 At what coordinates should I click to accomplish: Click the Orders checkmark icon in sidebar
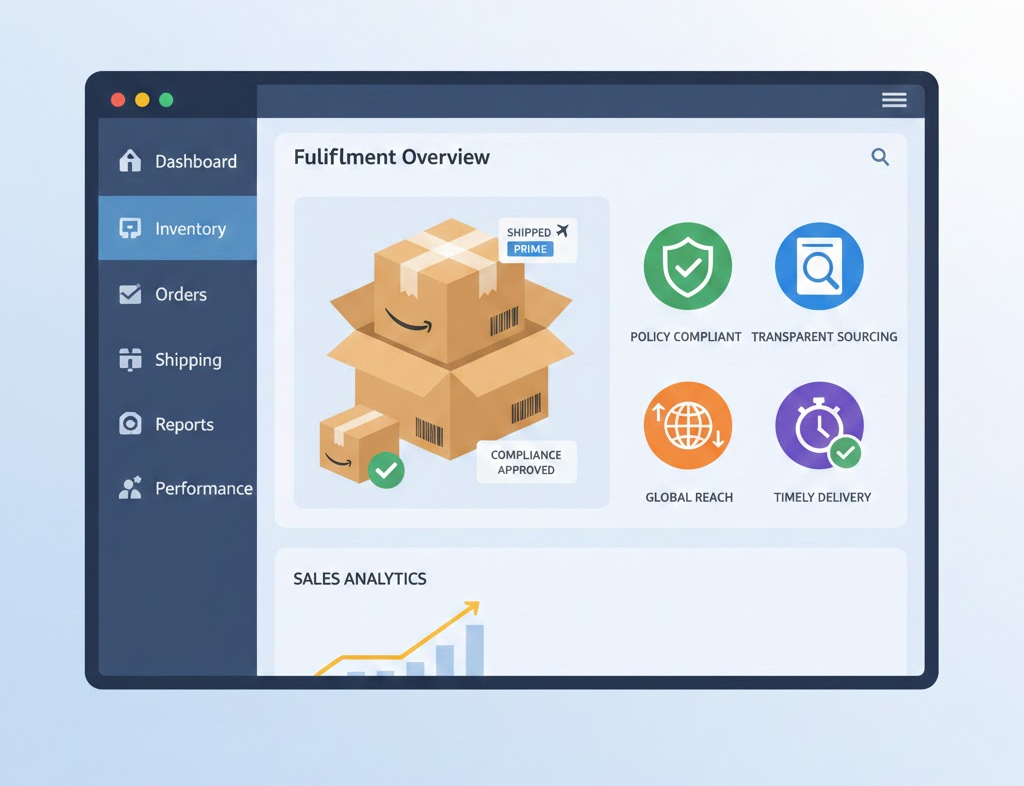(130, 294)
